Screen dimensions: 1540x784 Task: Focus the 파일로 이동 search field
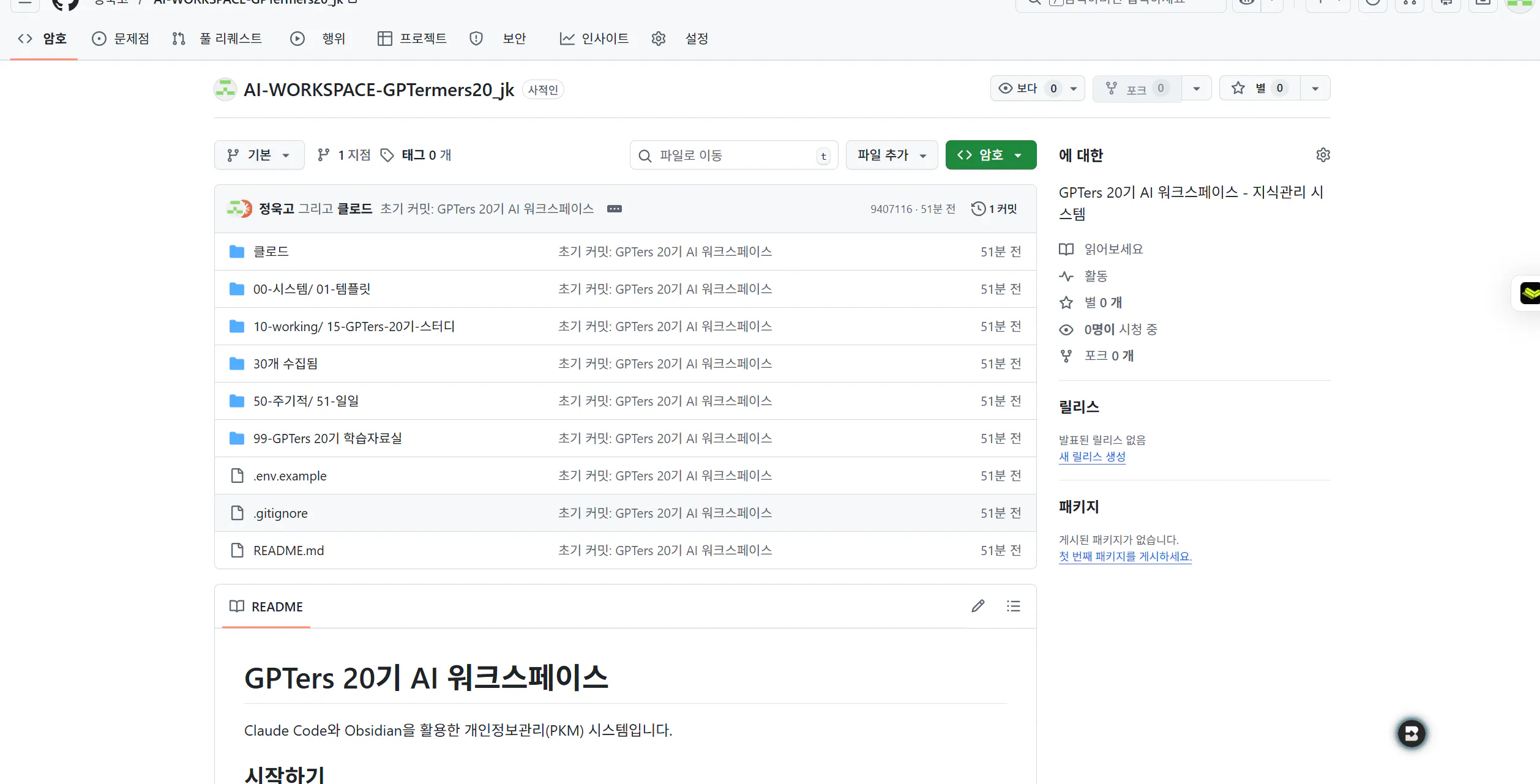(x=734, y=155)
